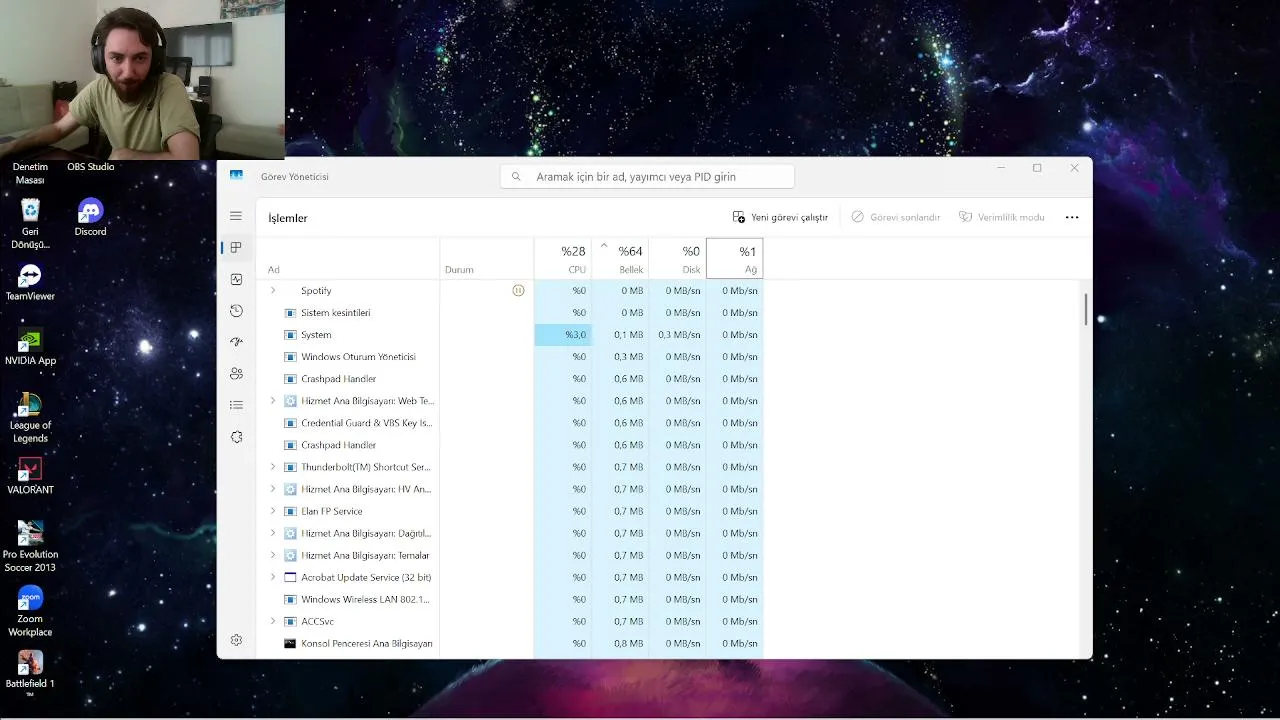1280x720 pixels.
Task: Select the League of Legends desktop shortcut
Action: 30,418
